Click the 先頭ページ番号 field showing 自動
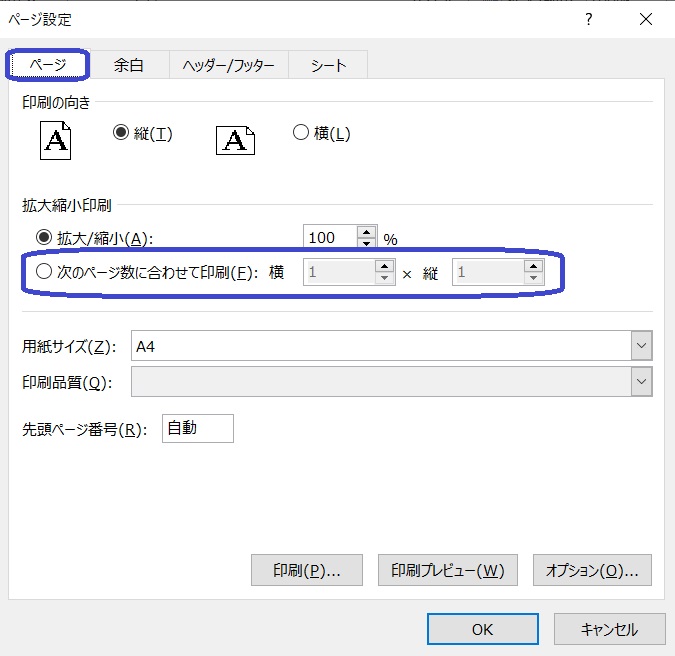Viewport: 675px width, 656px height. (x=198, y=428)
